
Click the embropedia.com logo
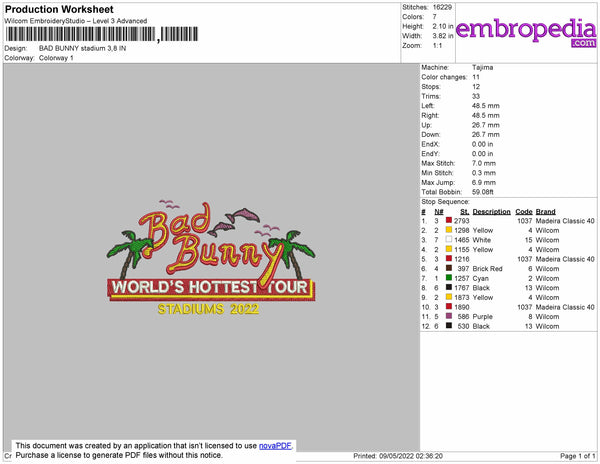tap(526, 33)
